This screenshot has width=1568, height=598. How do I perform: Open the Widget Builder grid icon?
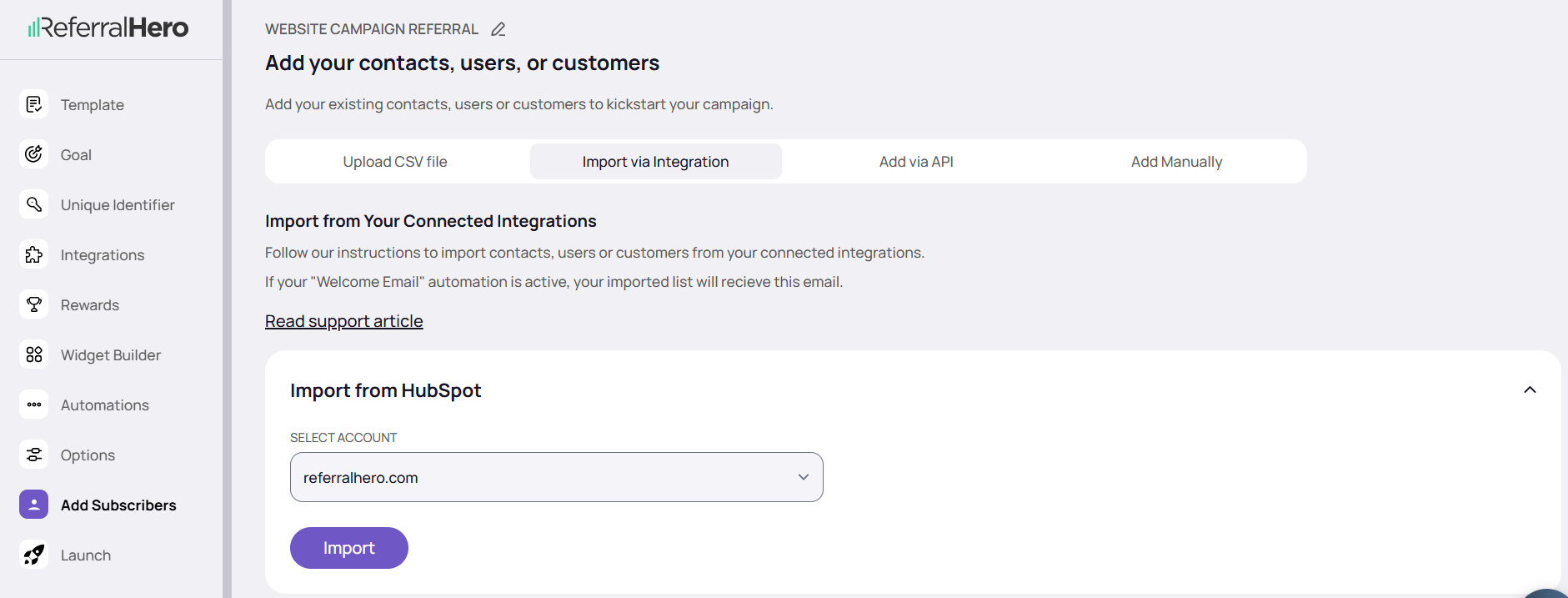[x=33, y=354]
